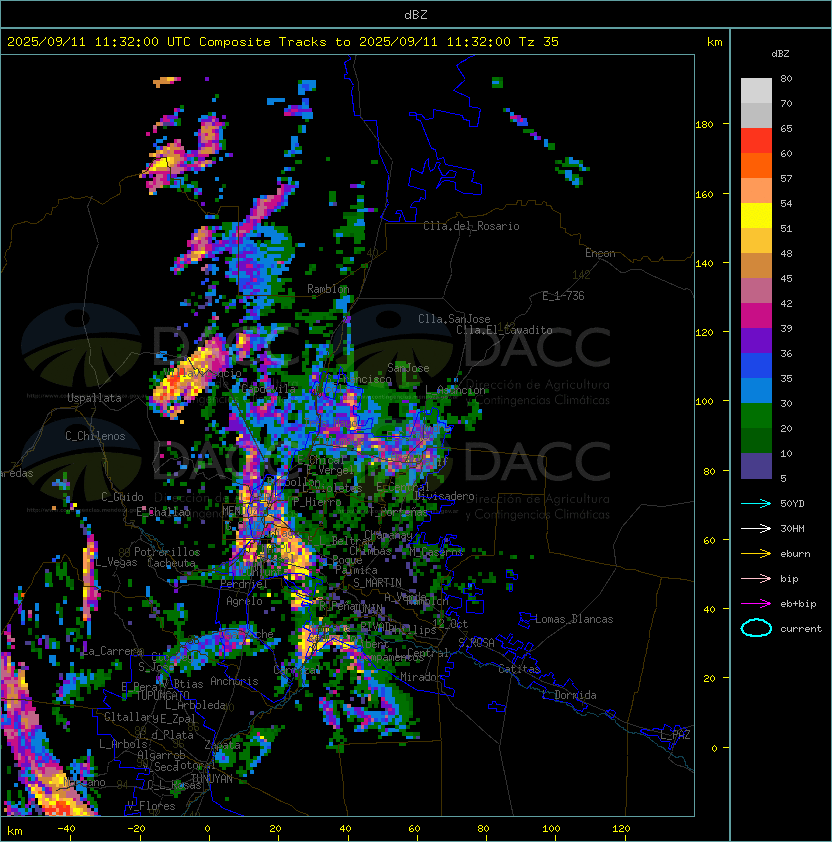Click the '120' tick on the bottom axis
This screenshot has height=842, width=832.
pos(621,829)
